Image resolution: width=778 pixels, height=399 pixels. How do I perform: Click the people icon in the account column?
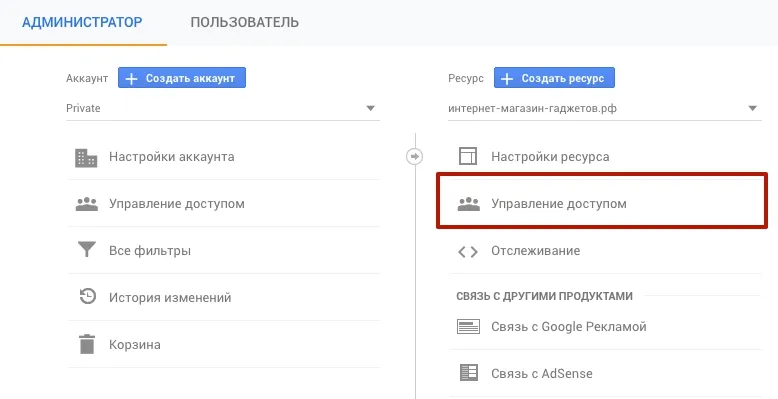coord(86,204)
